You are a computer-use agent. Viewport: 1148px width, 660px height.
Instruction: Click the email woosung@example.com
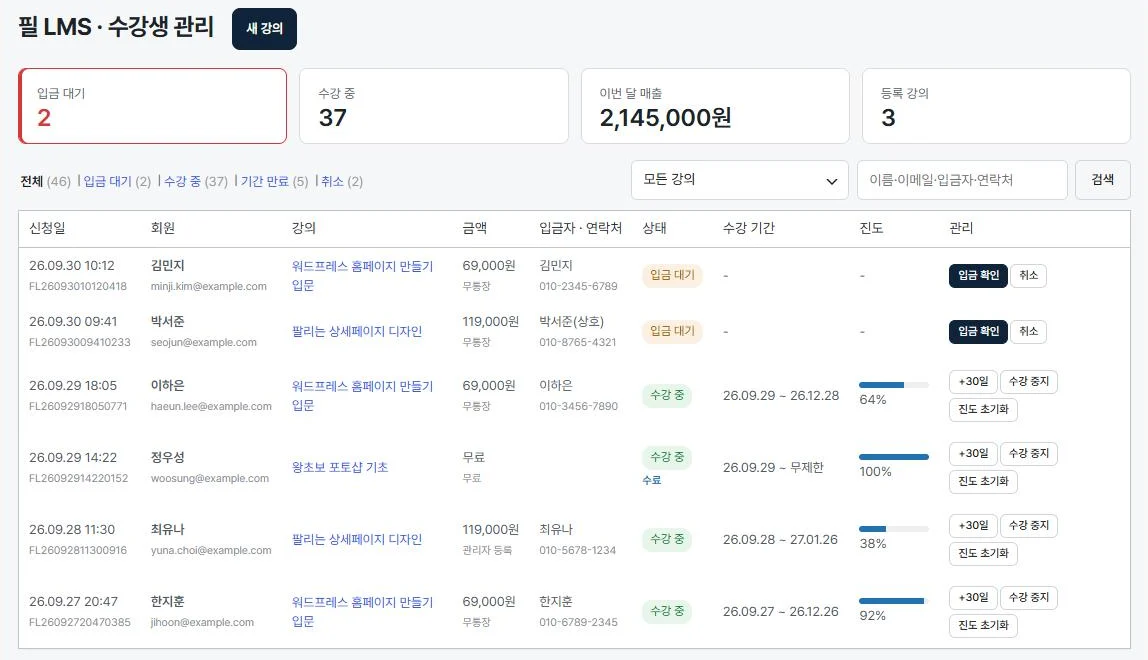pos(209,478)
